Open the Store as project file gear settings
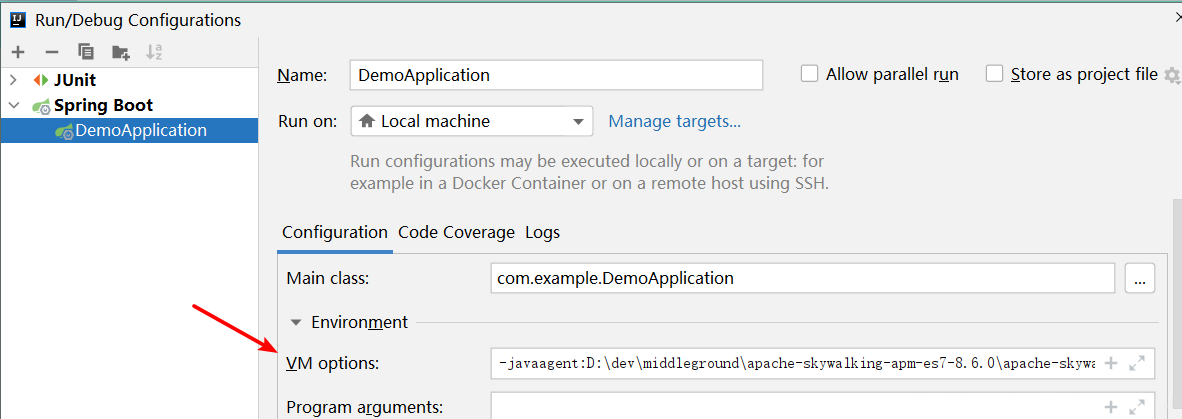The width and height of the screenshot is (1182, 419). tap(1171, 75)
